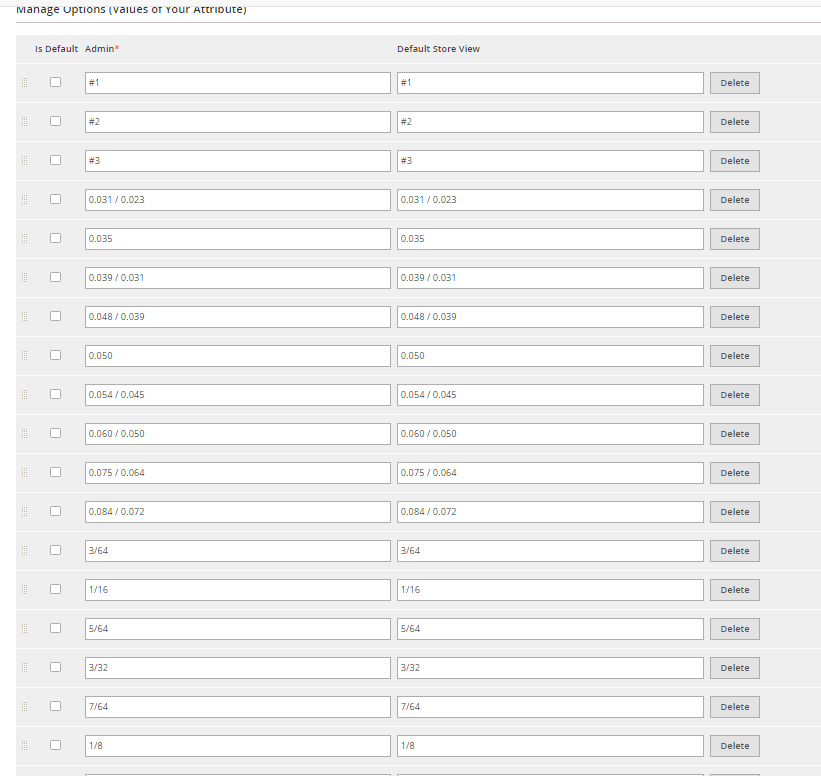Grab the drag handle for the 0.050 row
This screenshot has height=776, width=821.
(x=25, y=356)
